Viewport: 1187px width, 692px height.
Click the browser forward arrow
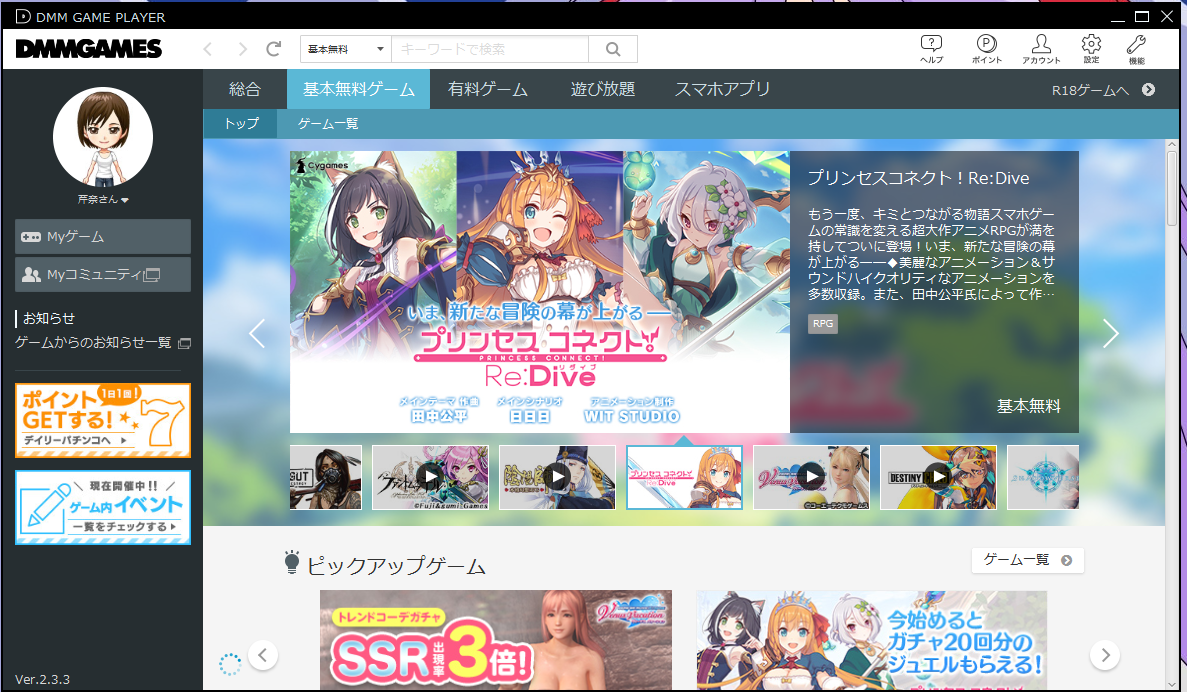point(242,49)
